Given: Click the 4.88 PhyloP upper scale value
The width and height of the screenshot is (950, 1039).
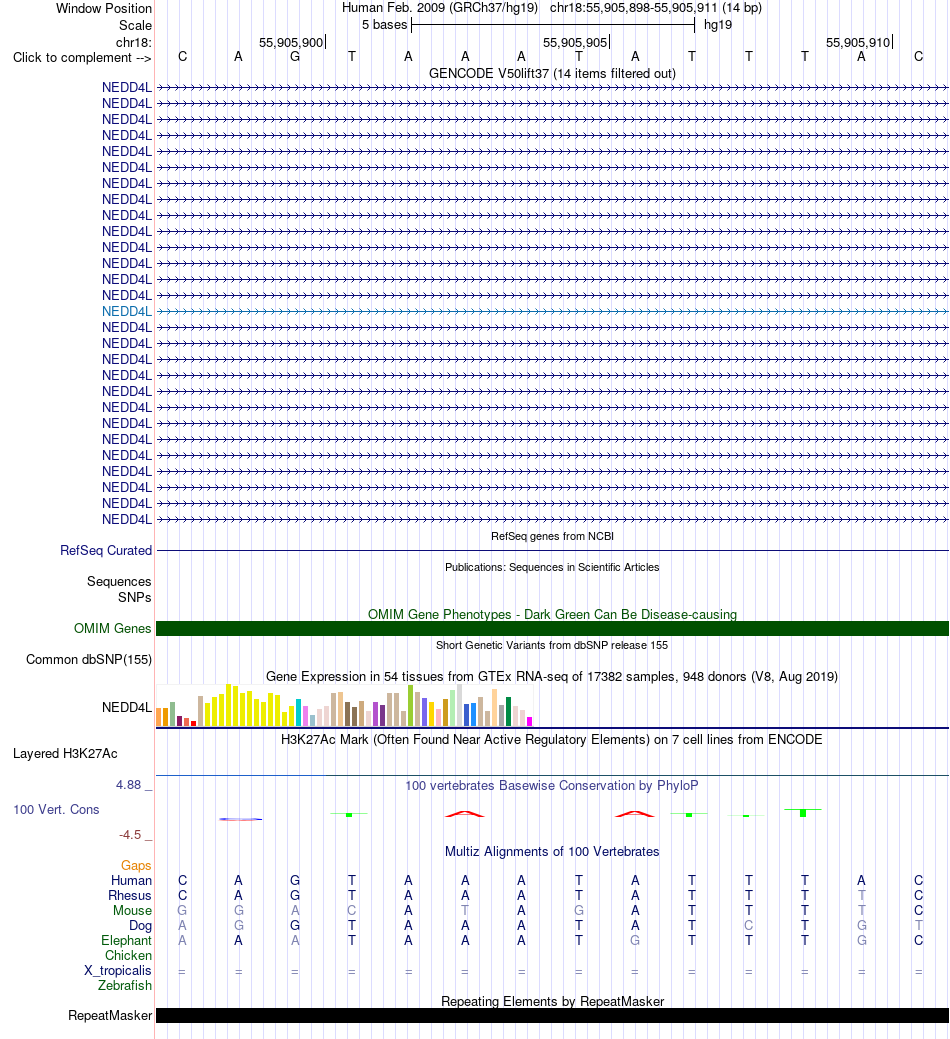Looking at the screenshot, I should [x=129, y=785].
